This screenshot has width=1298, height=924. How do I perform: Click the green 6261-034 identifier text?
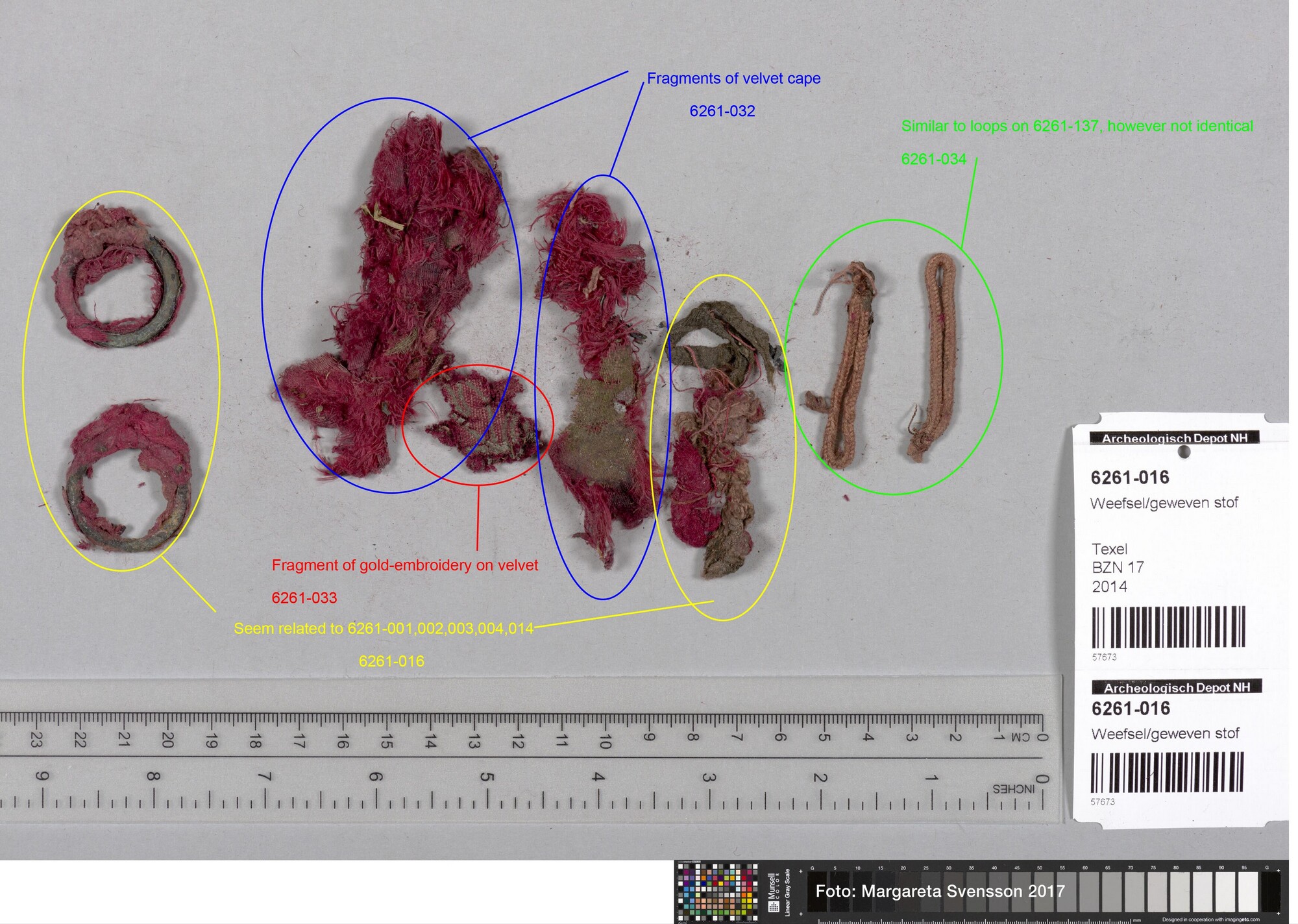click(x=933, y=159)
